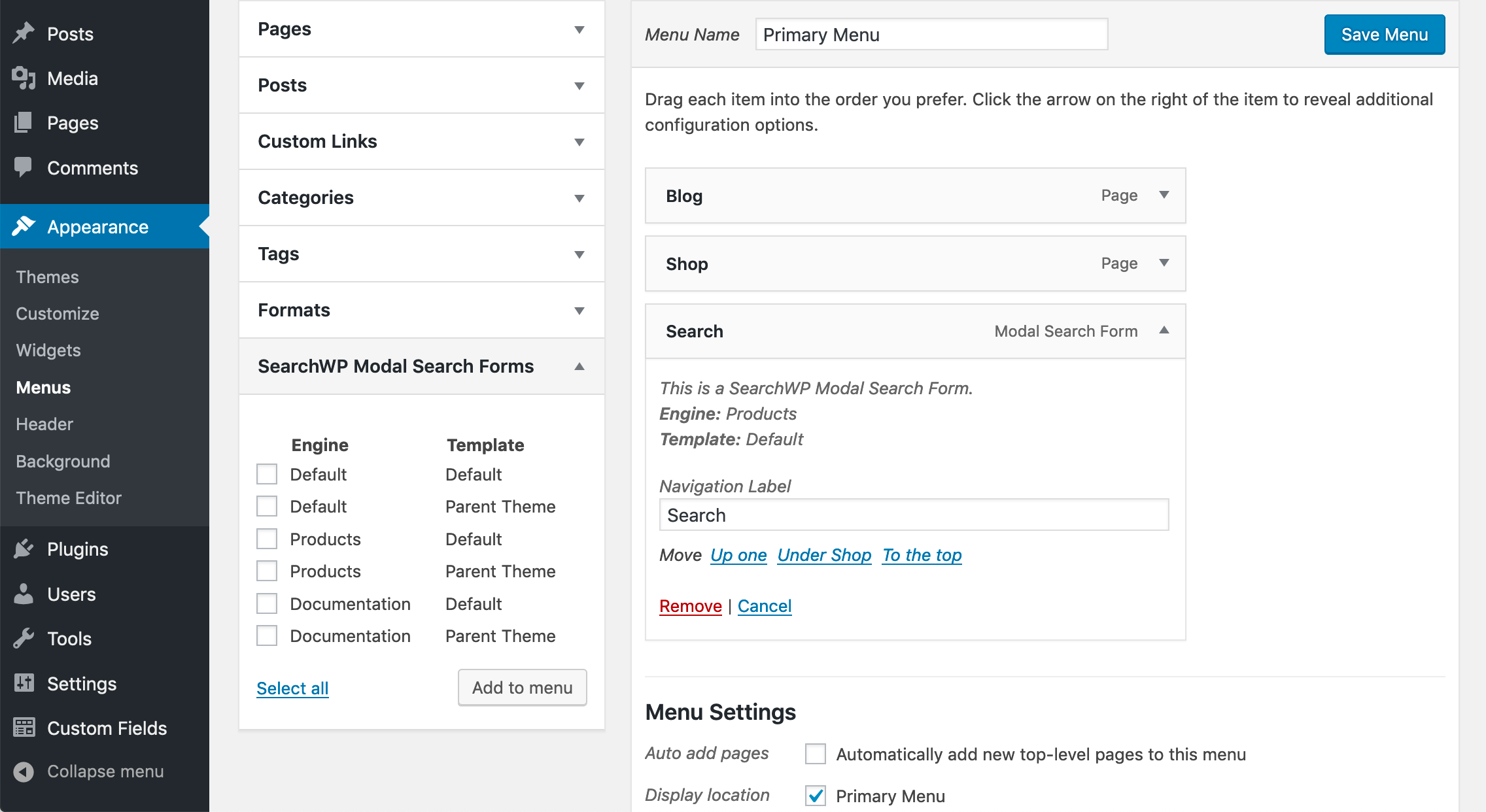Screen dimensions: 1486x812
Task: Check the Products engine with Default template
Action: click(267, 539)
